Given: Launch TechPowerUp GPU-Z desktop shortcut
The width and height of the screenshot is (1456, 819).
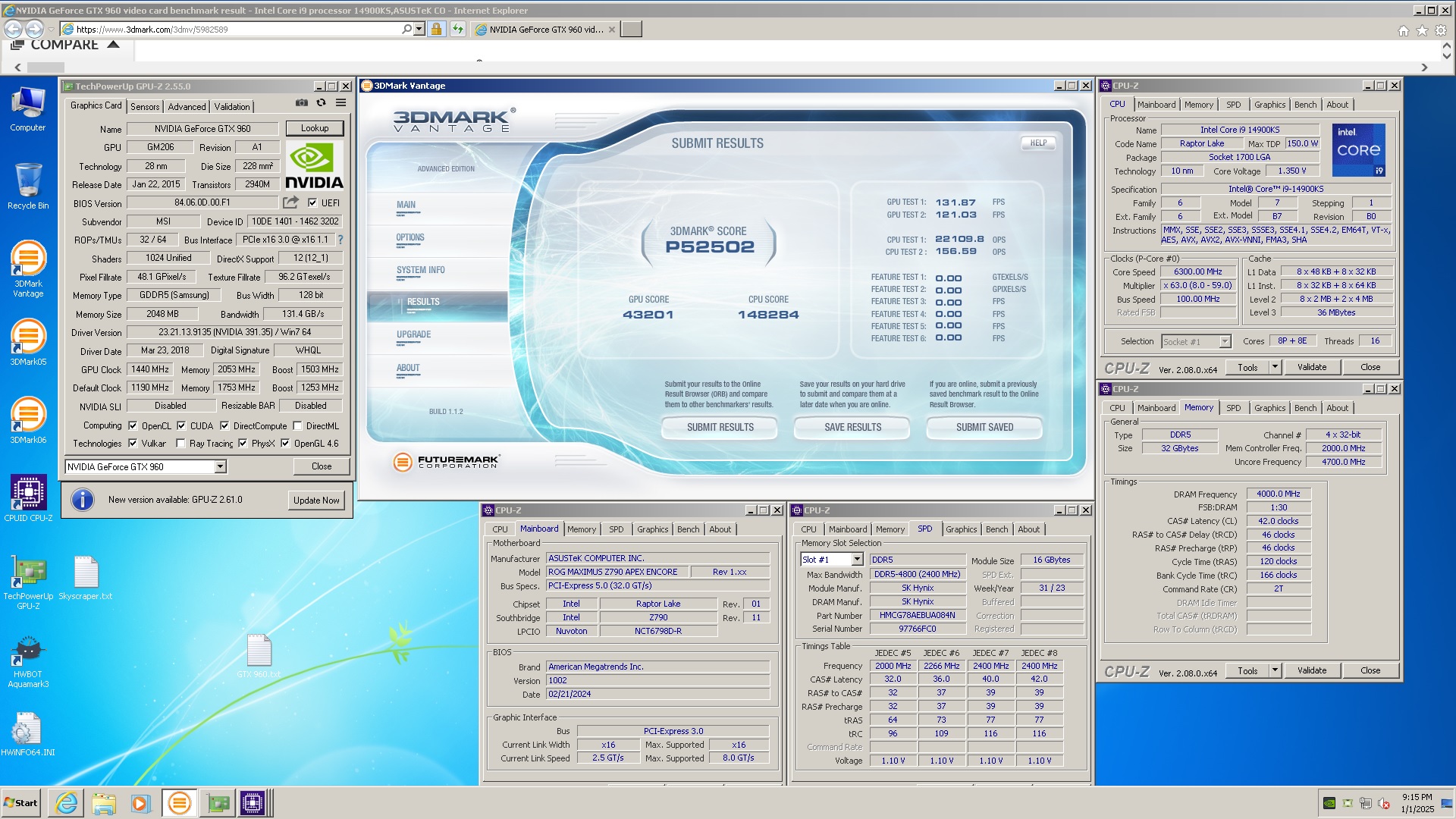Looking at the screenshot, I should (28, 582).
